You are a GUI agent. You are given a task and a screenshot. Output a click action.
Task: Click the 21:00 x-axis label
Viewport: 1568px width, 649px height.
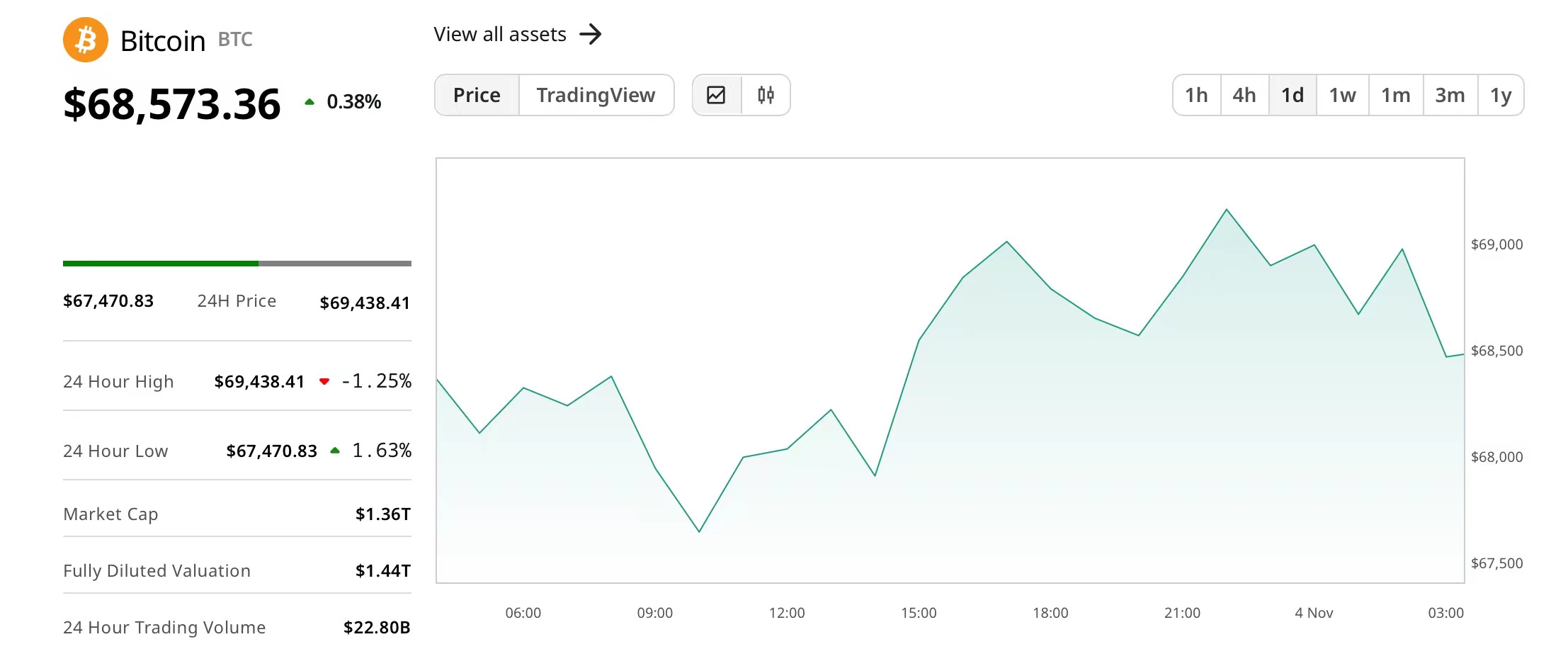(1182, 613)
